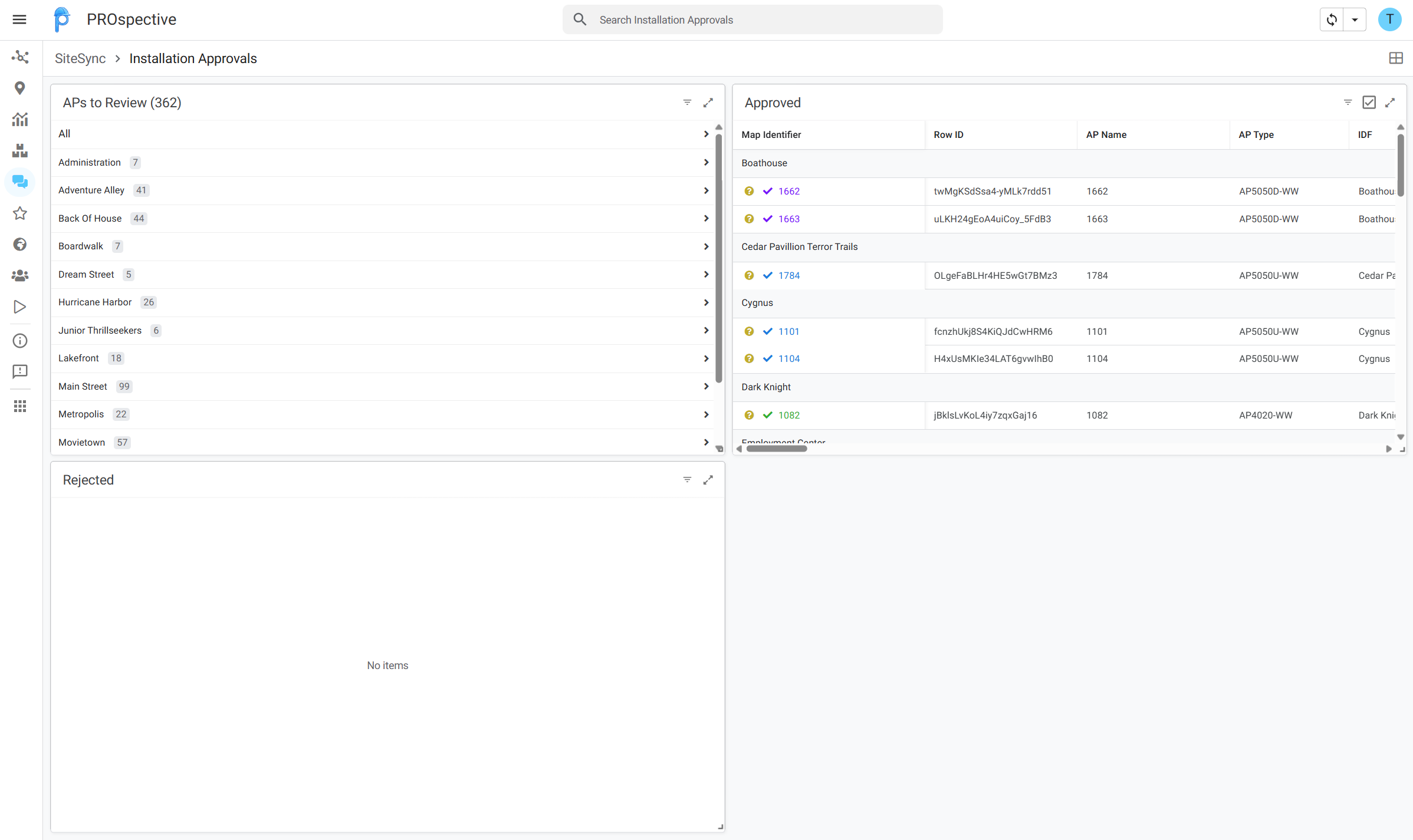This screenshot has height=840, width=1413.
Task: Click the PROspective logo icon
Action: tap(61, 19)
